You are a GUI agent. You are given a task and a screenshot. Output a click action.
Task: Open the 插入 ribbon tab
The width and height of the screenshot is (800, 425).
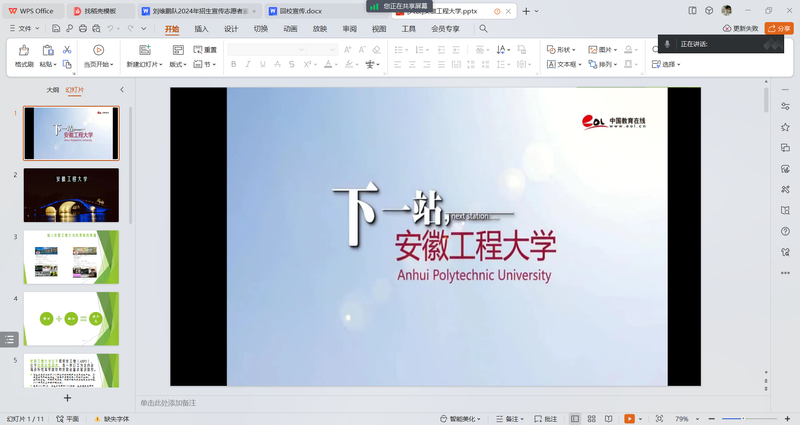pos(202,29)
